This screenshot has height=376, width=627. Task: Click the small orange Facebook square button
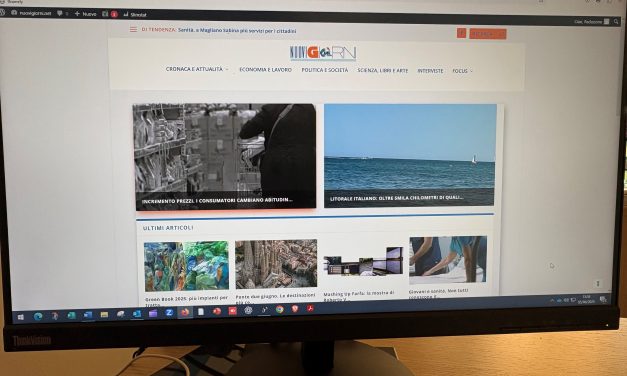(x=461, y=33)
